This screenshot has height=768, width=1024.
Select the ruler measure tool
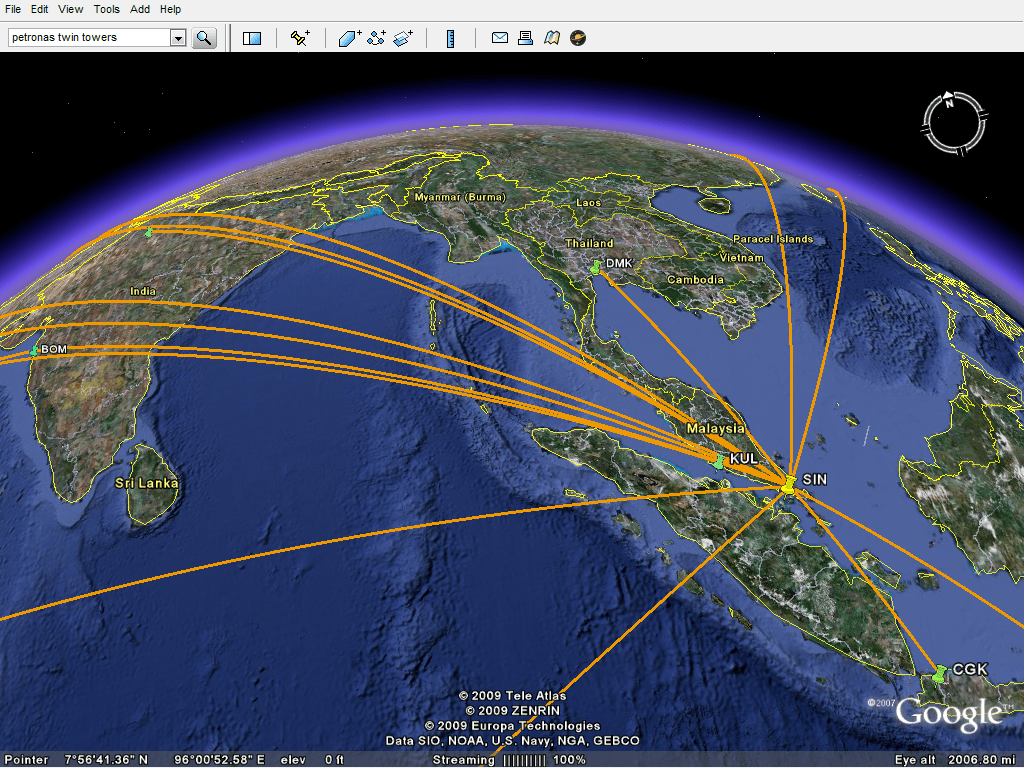[450, 39]
